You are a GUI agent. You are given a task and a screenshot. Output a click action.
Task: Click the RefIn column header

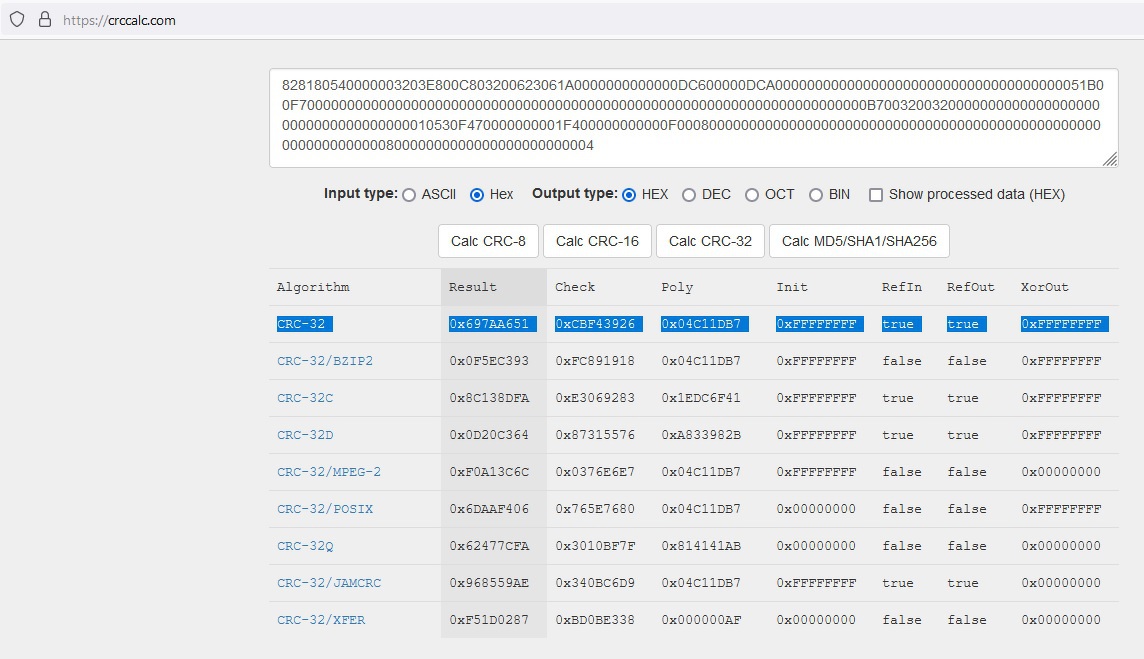tap(902, 287)
